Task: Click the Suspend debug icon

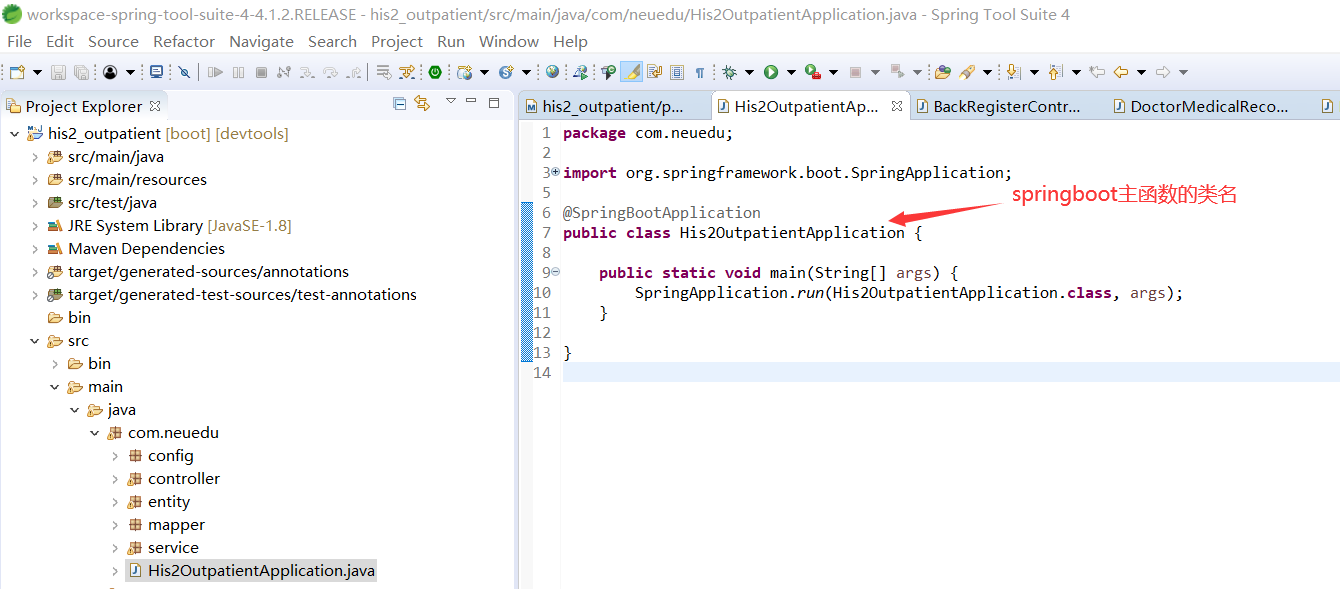Action: point(238,72)
